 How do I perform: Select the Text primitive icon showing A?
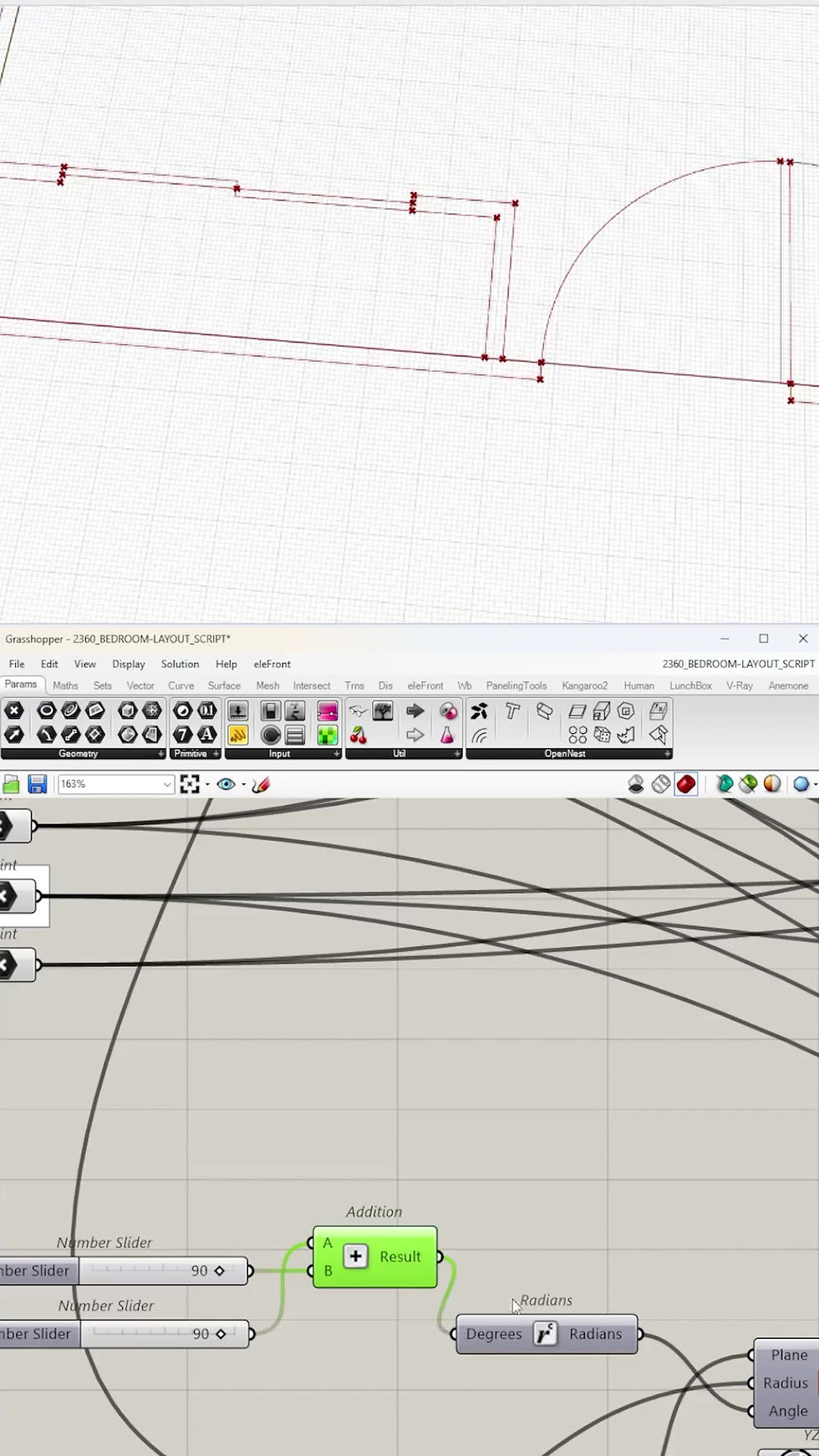pyautogui.click(x=207, y=735)
